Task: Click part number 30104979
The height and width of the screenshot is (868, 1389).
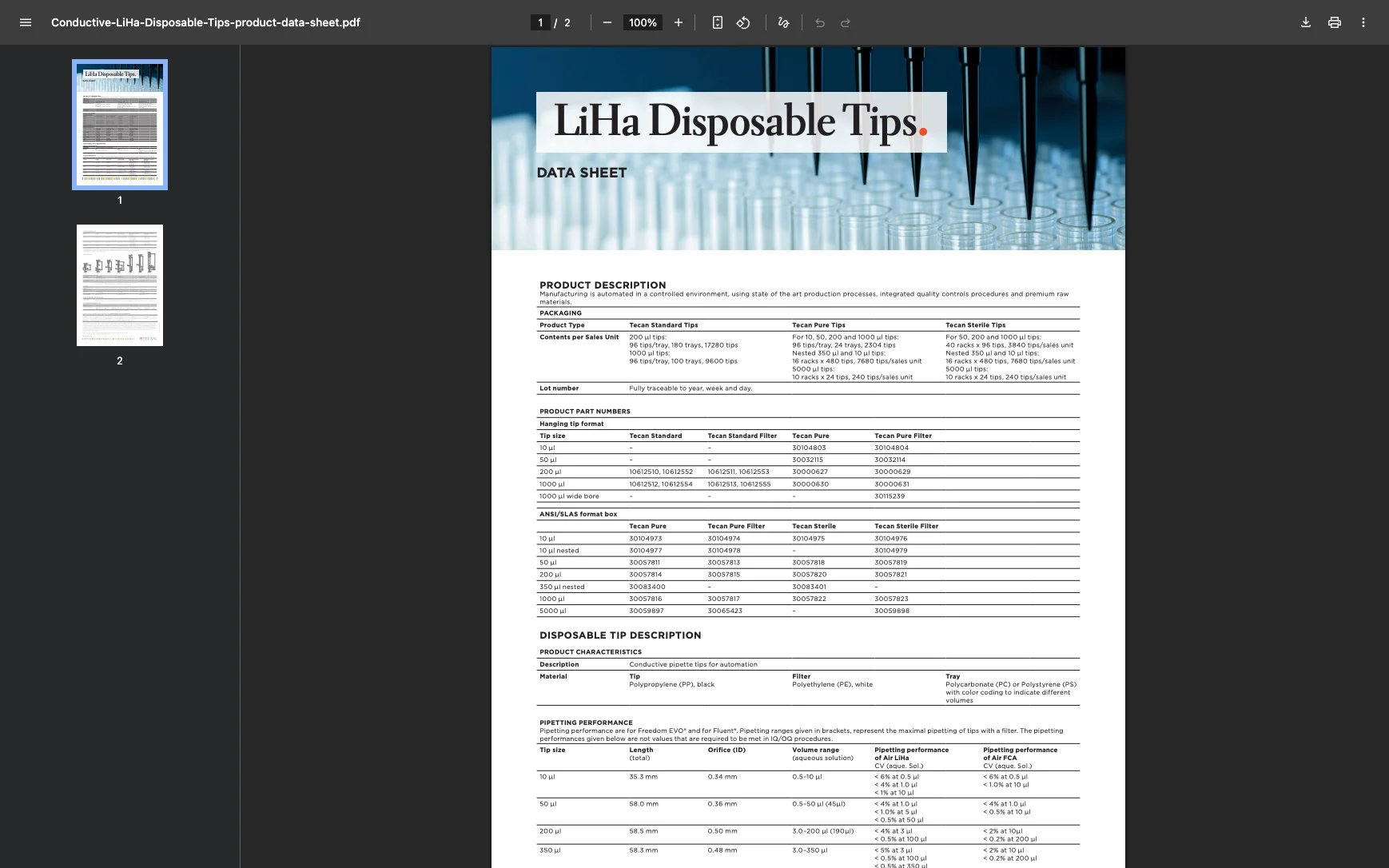Action: click(891, 551)
